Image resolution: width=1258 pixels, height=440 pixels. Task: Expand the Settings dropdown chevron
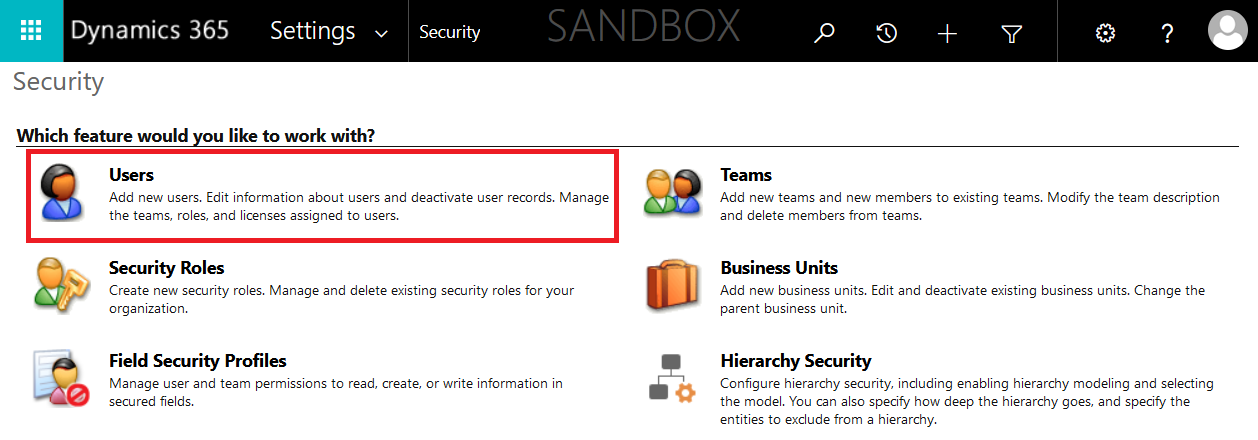[381, 35]
